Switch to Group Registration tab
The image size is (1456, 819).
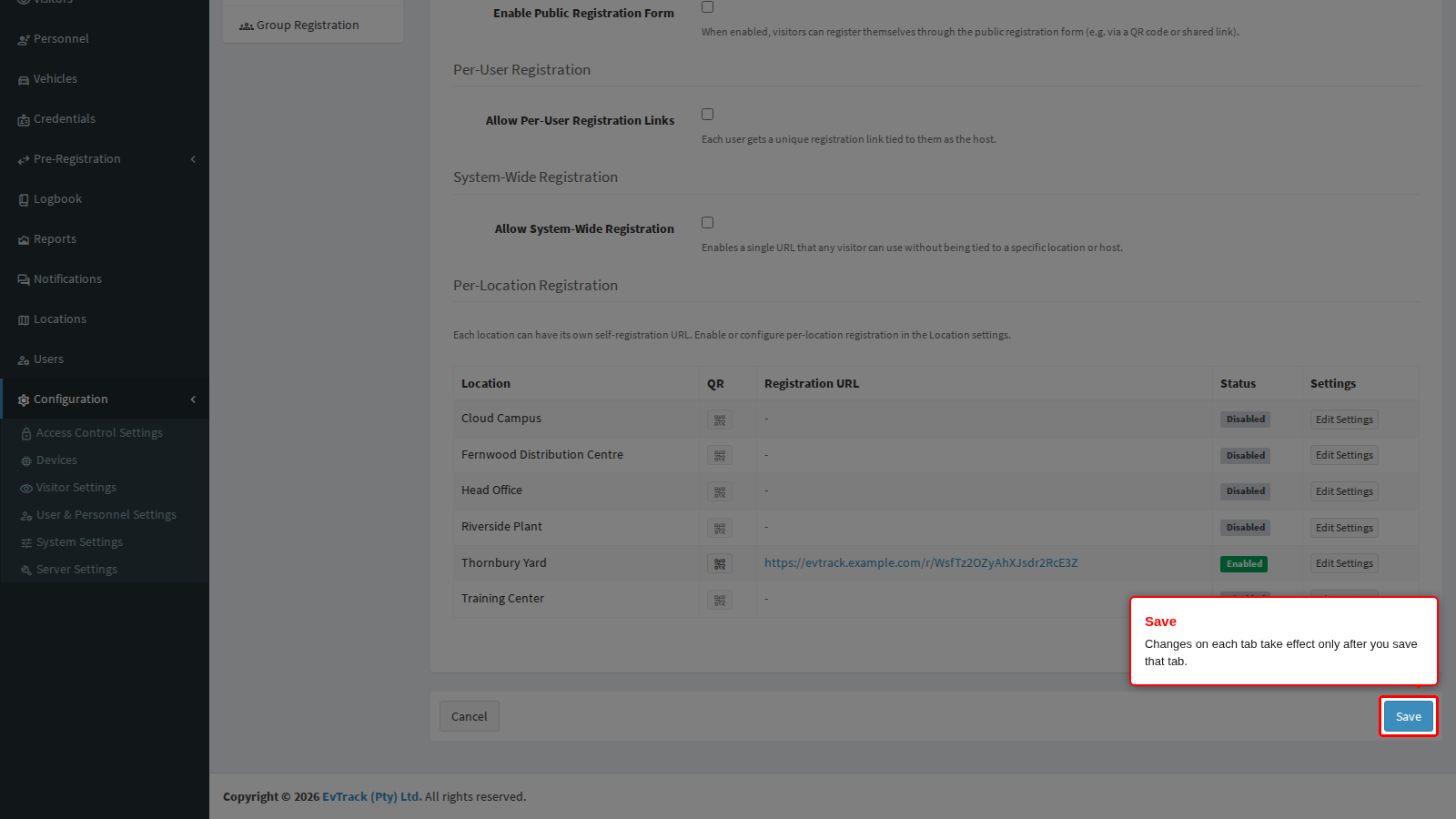pyautogui.click(x=313, y=25)
